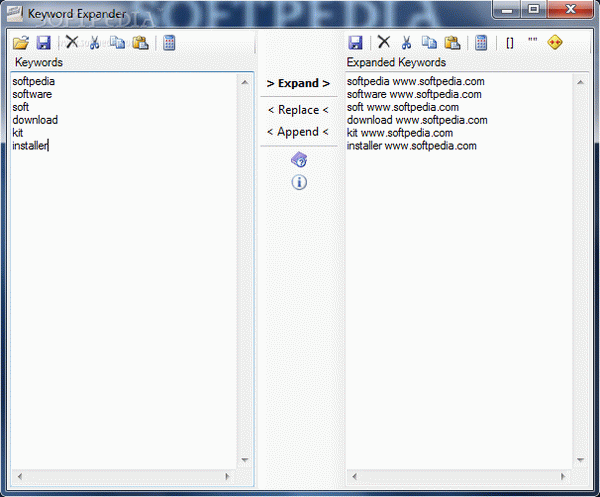Open help via the book icon

pyautogui.click(x=299, y=160)
